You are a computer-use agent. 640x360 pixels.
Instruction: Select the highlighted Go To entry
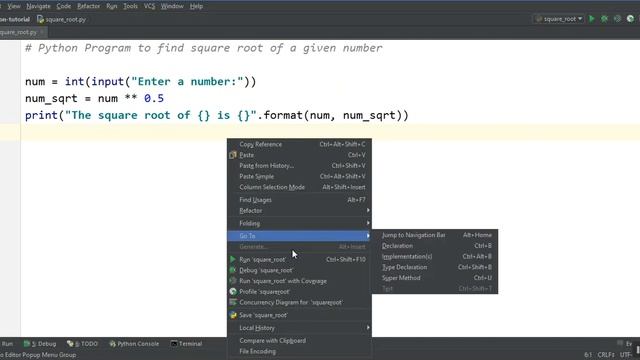coord(299,236)
